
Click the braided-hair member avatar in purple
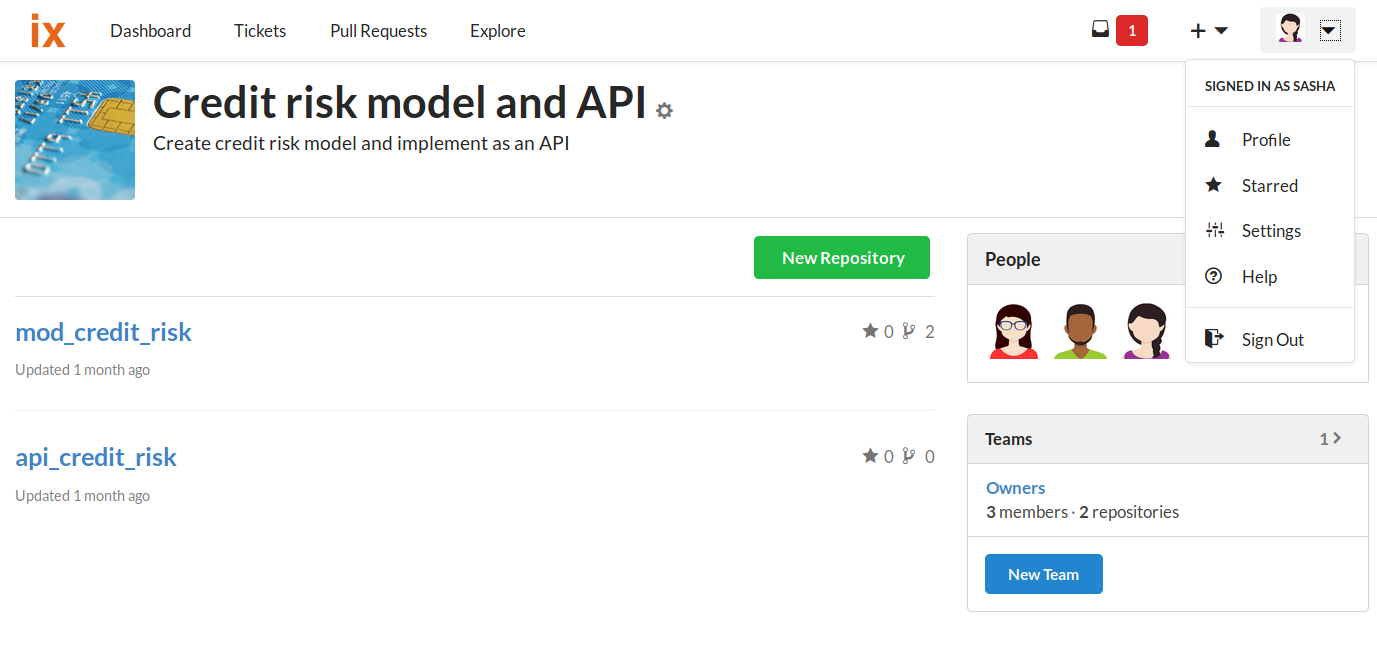tap(1147, 332)
